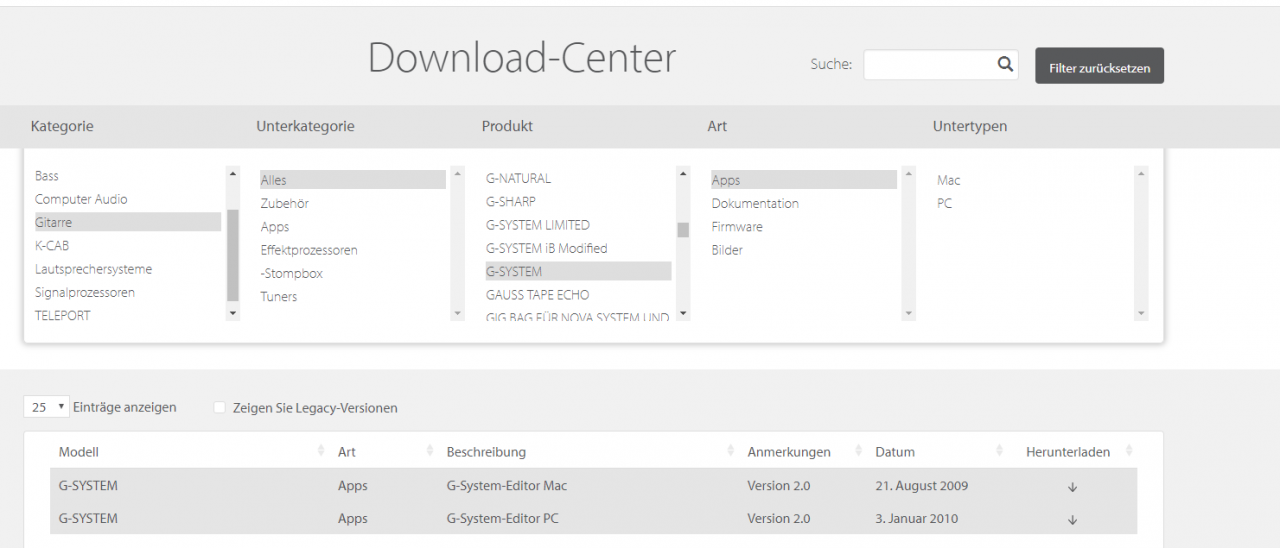The width and height of the screenshot is (1280, 548).
Task: Click Untertypen list scroll-up arrow
Action: tap(1141, 174)
